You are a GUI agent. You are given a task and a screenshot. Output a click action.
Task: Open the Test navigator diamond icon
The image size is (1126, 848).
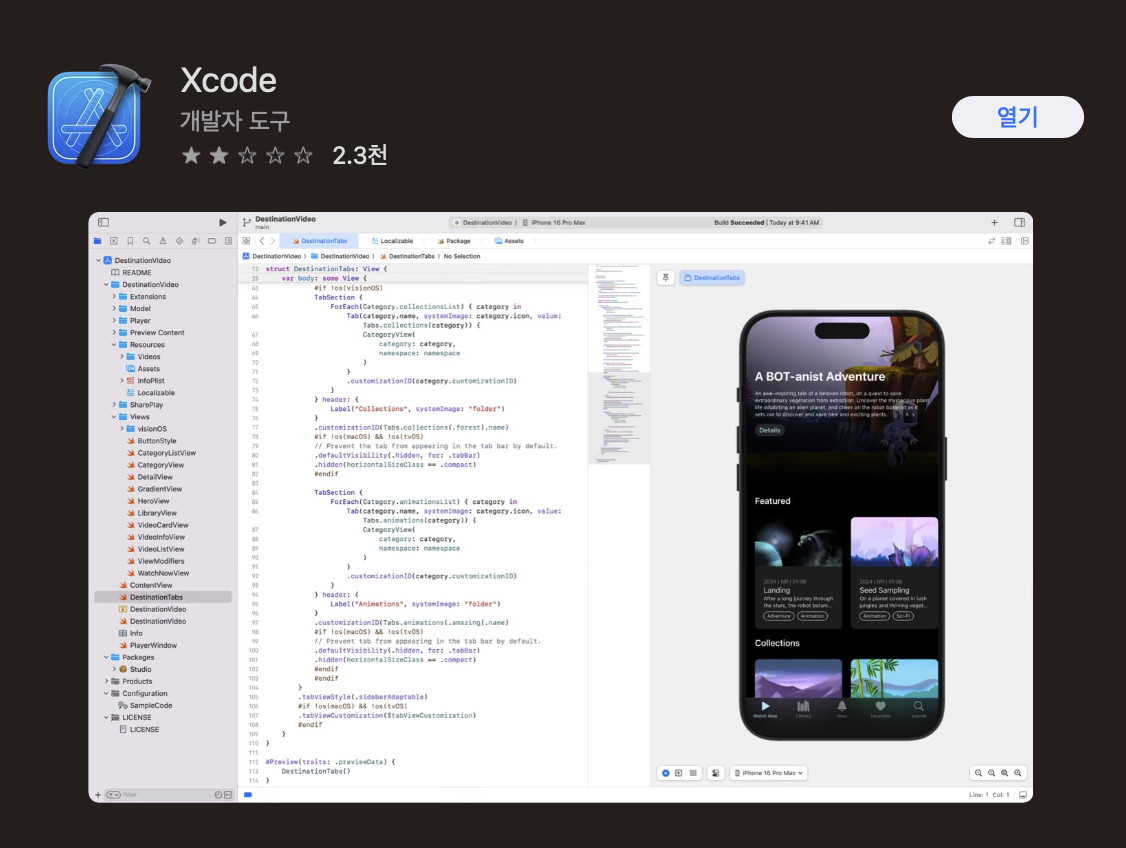click(180, 241)
